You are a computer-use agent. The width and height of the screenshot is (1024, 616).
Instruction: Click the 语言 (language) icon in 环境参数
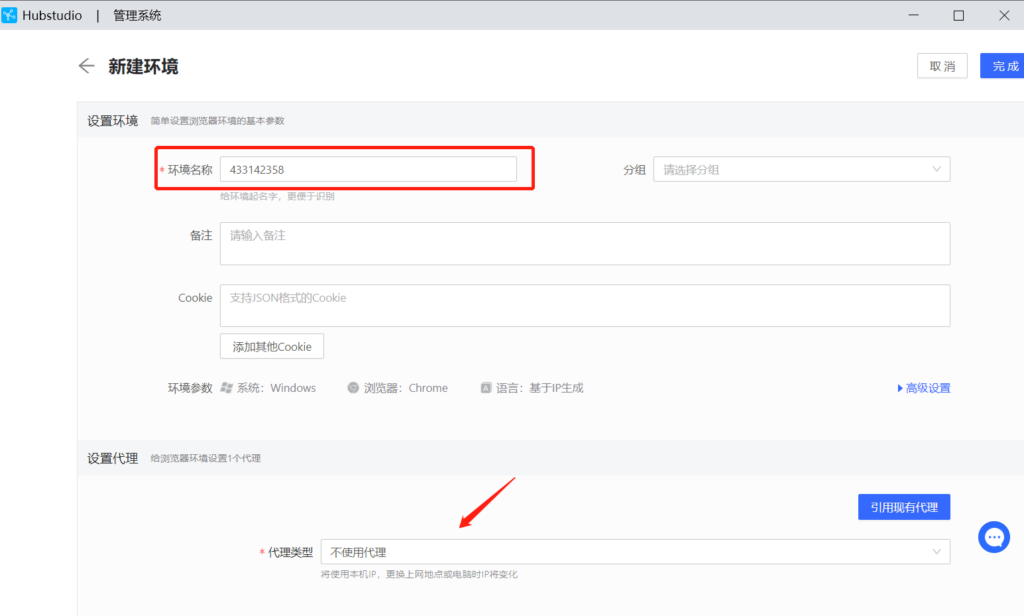coord(485,387)
